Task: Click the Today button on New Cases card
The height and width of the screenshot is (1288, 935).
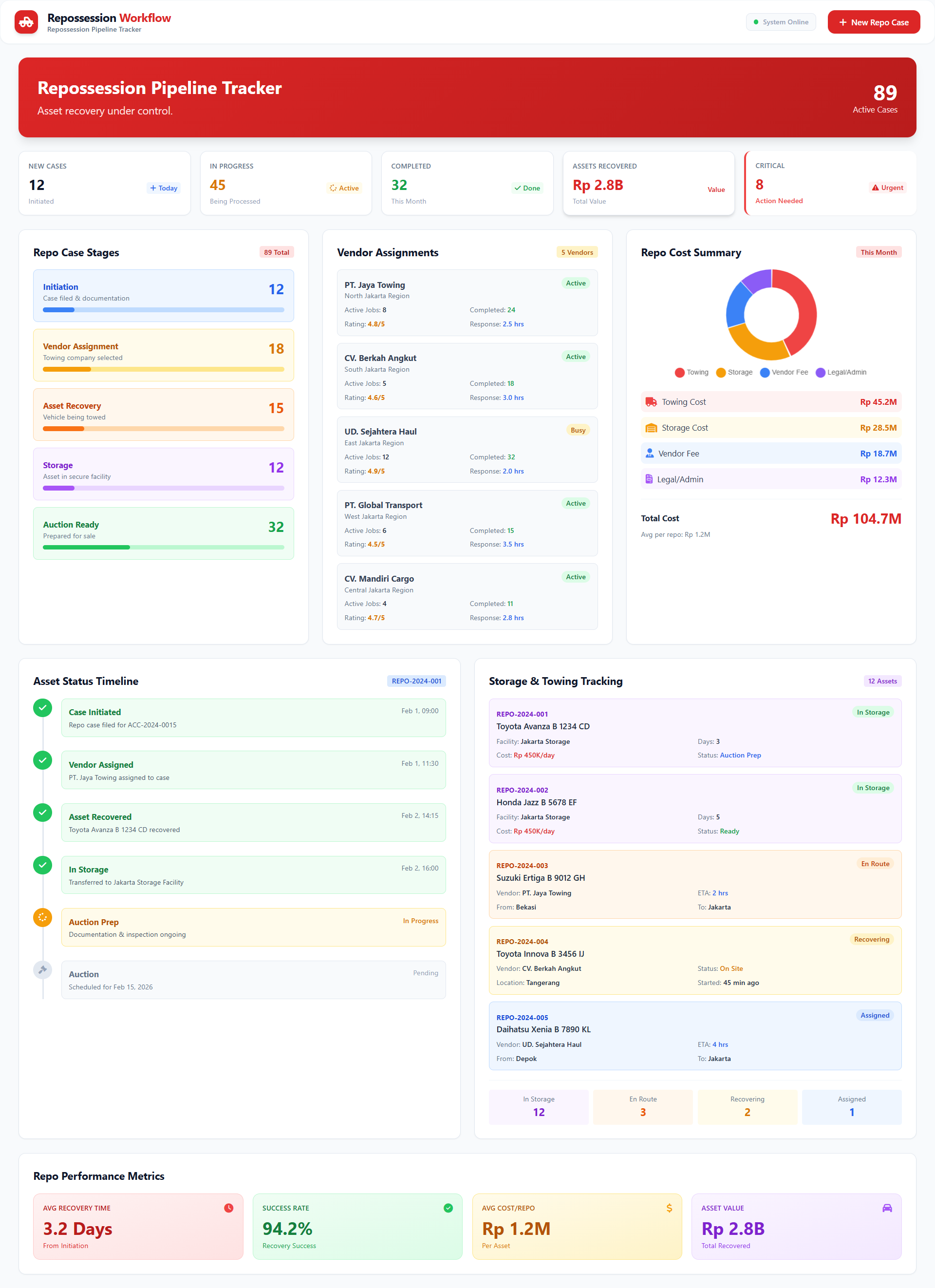Action: (164, 188)
